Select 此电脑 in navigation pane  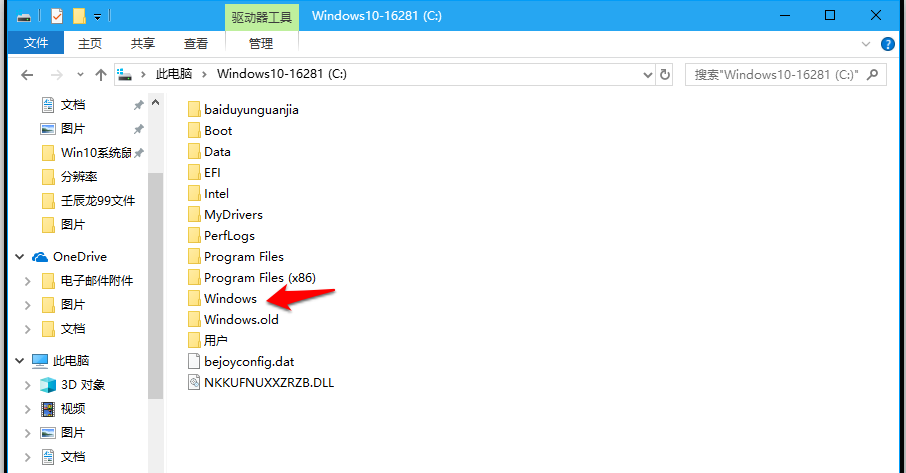click(x=70, y=360)
